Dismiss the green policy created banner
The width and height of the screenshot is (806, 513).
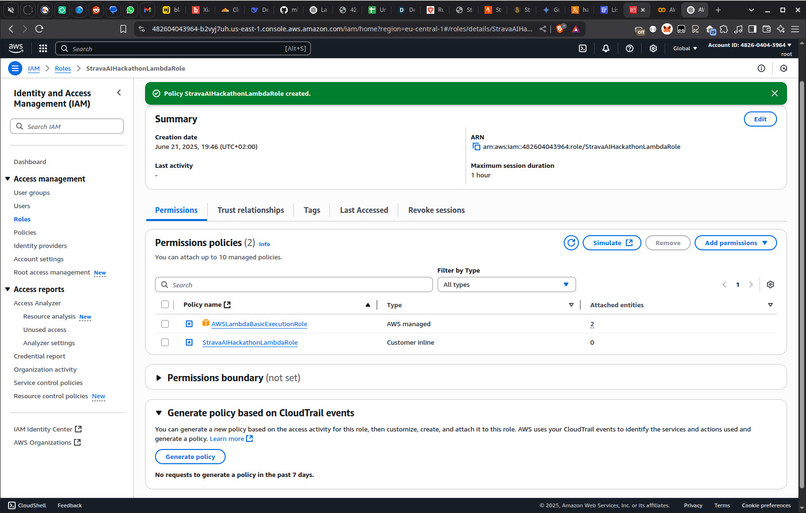(774, 93)
